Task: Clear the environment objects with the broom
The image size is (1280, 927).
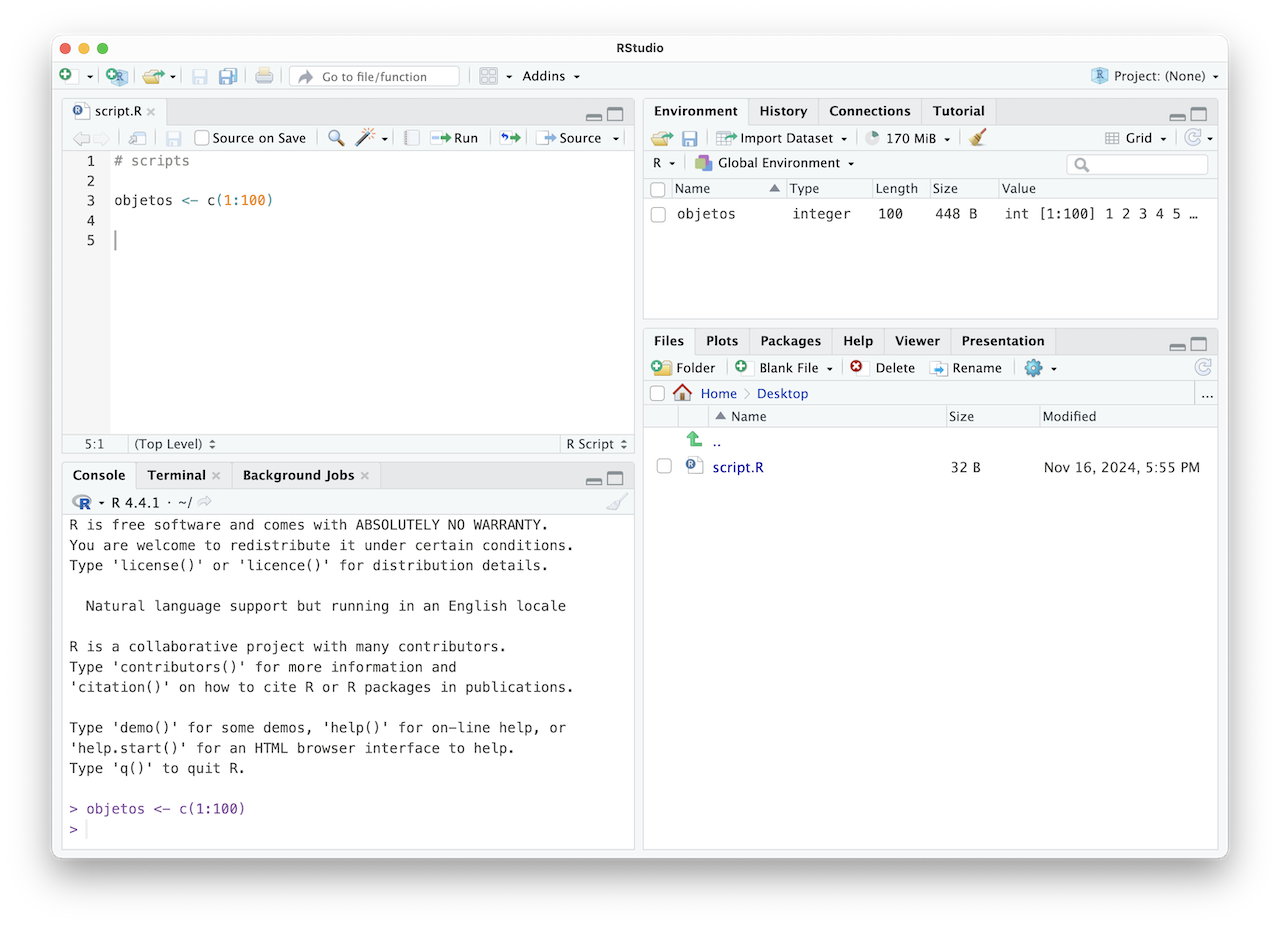Action: coord(978,138)
